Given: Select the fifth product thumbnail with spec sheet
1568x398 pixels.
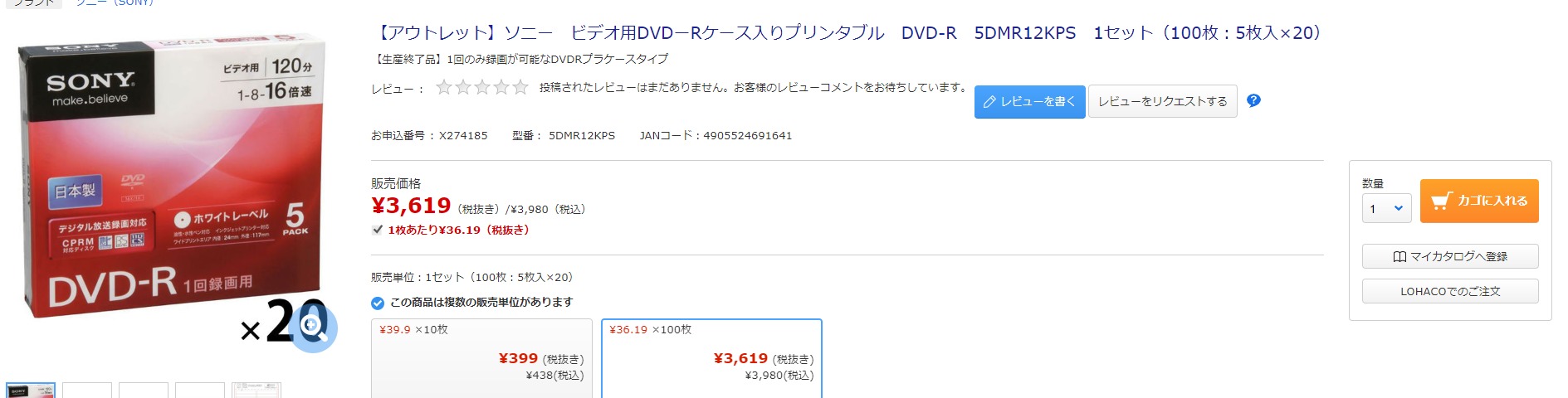Looking at the screenshot, I should (x=256, y=391).
